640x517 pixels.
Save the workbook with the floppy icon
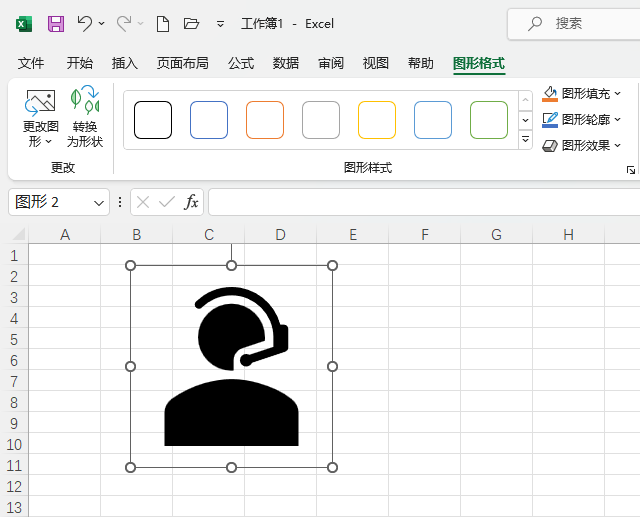click(56, 24)
